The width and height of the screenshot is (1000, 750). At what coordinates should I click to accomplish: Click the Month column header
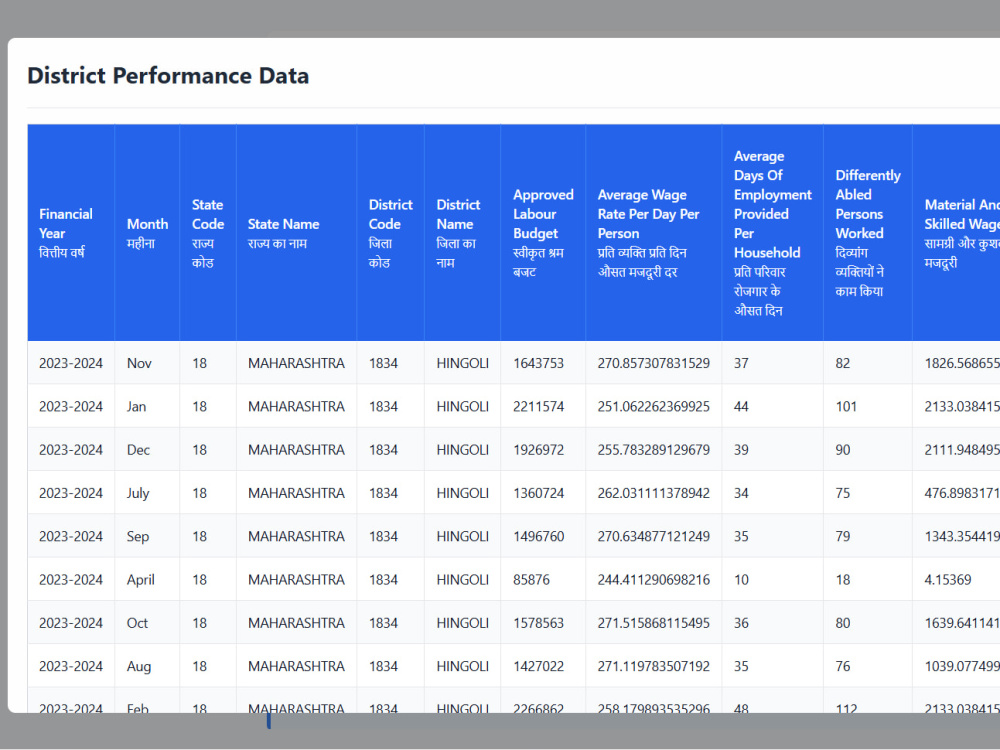click(147, 233)
